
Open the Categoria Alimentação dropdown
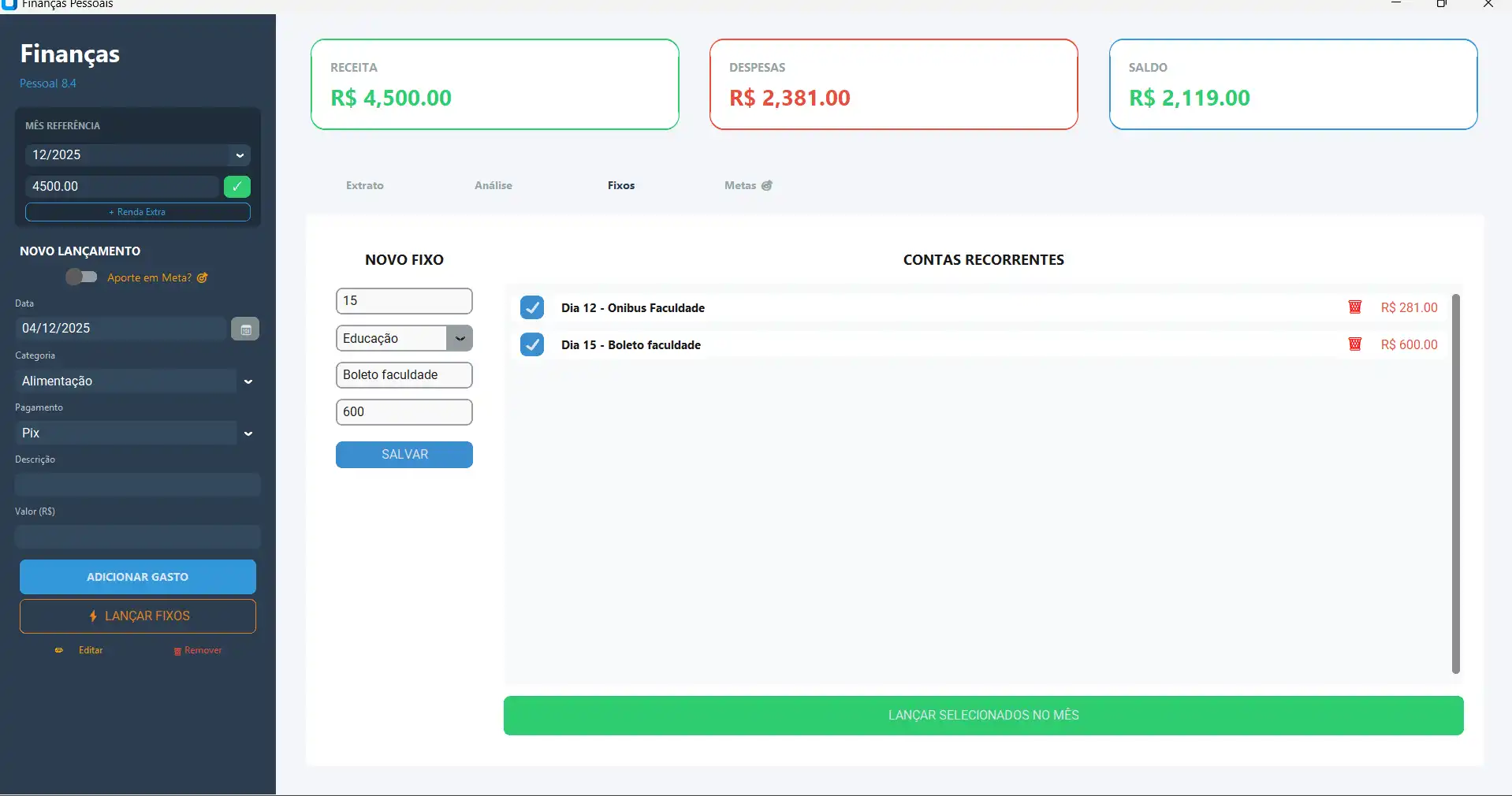(x=248, y=381)
